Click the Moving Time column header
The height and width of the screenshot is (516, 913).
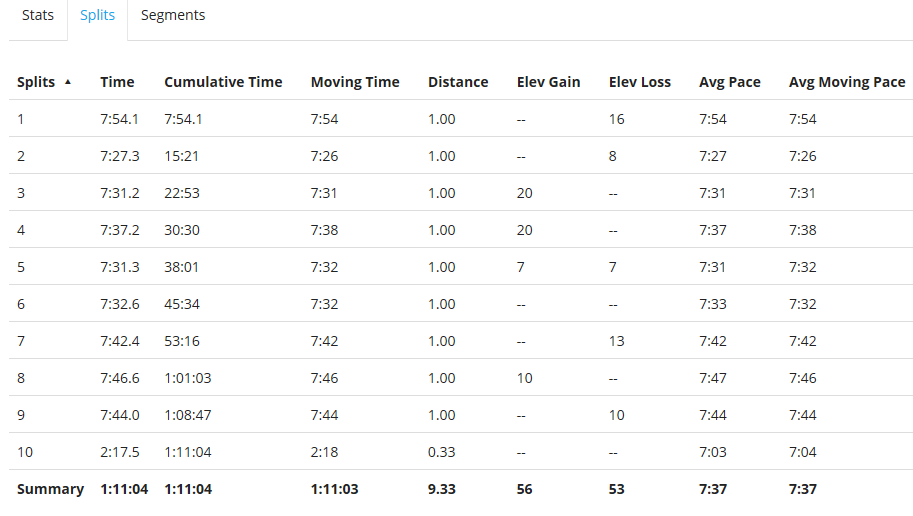point(355,82)
